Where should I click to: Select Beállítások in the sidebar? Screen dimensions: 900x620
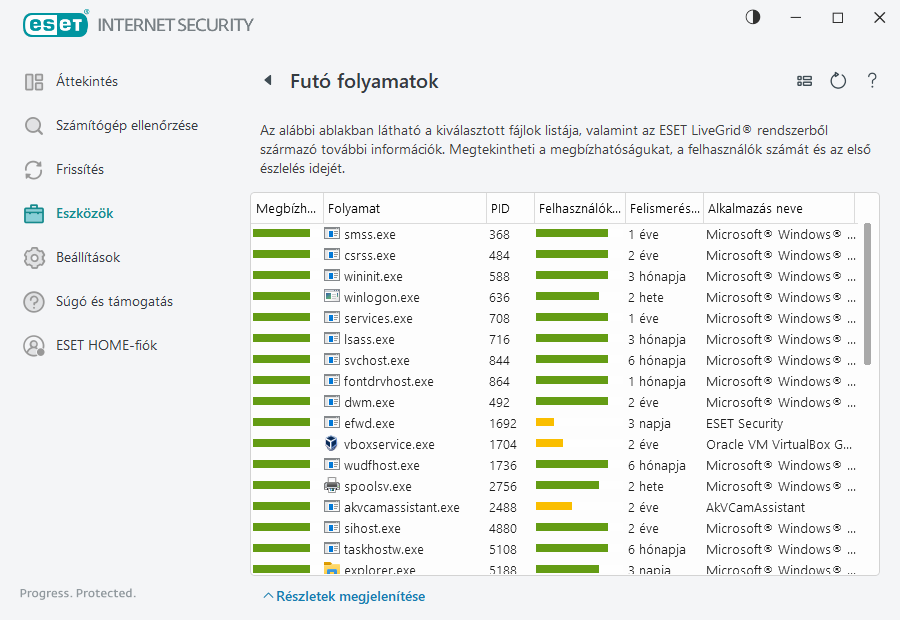[87, 257]
